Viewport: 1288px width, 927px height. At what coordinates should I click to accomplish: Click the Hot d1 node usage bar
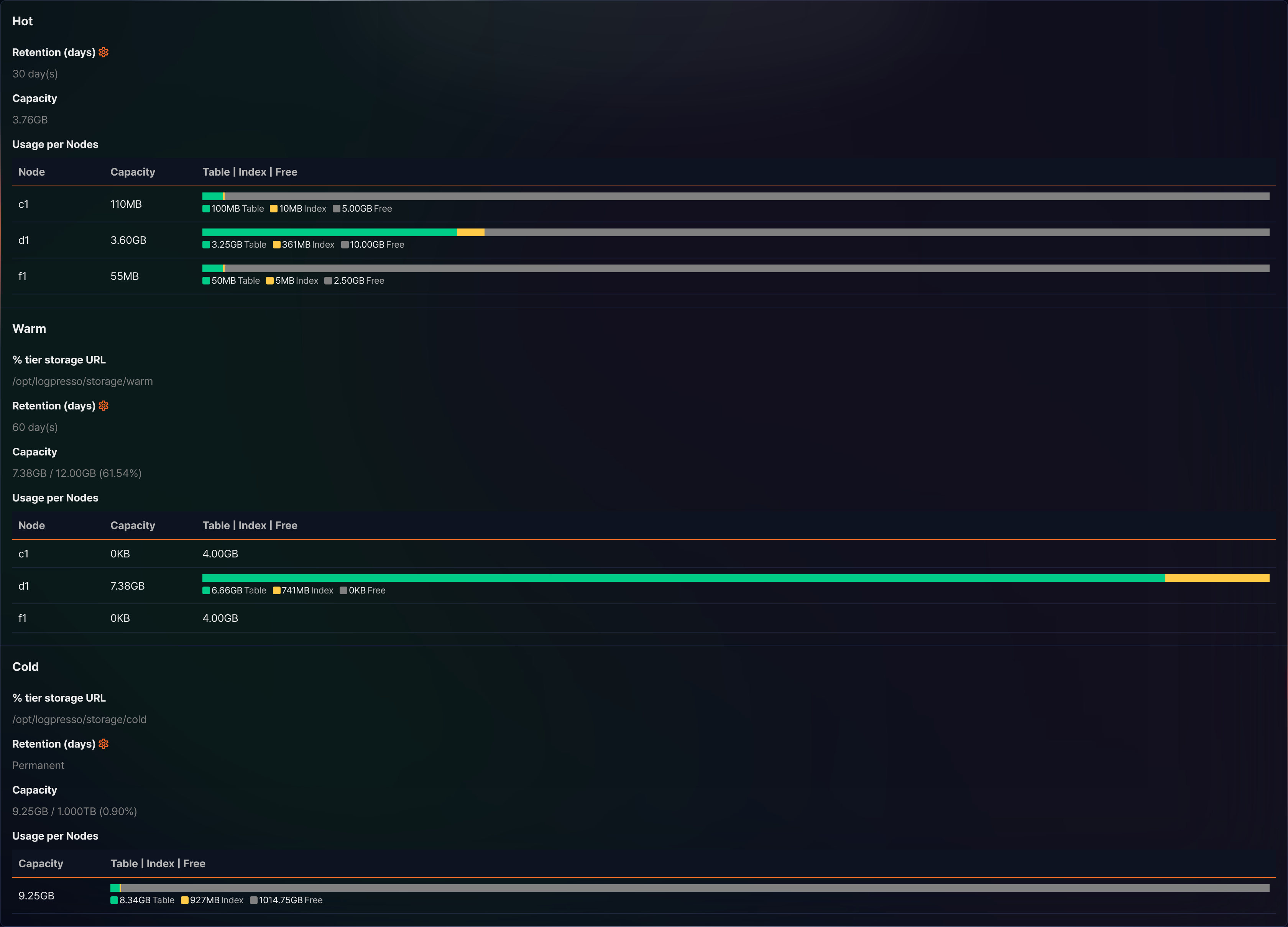click(736, 232)
